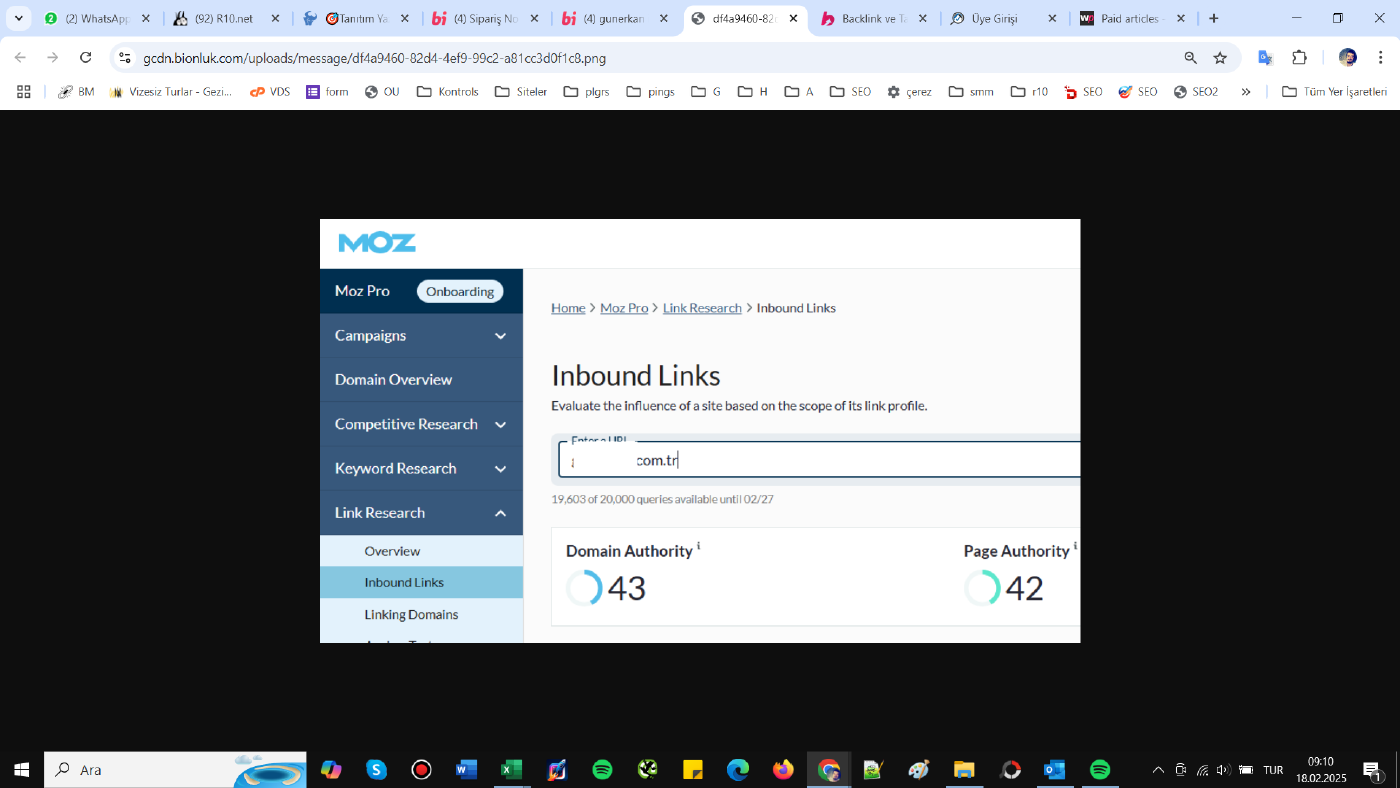Expand the tab search dropdown arrow
This screenshot has width=1400, height=788.
pyautogui.click(x=18, y=18)
